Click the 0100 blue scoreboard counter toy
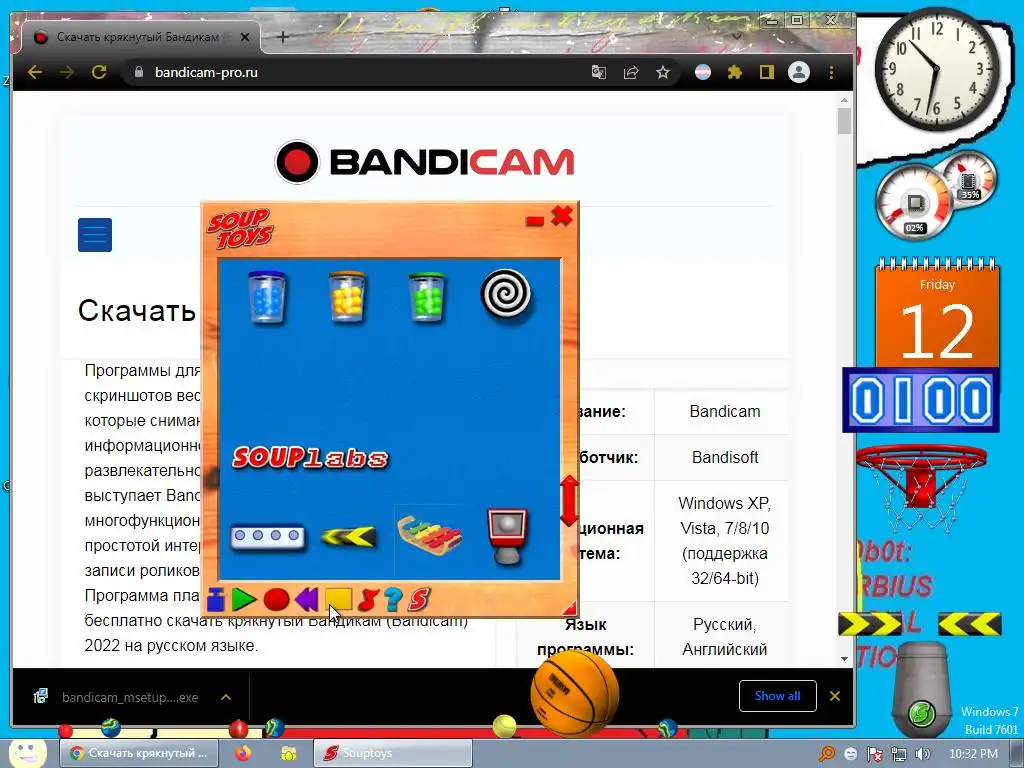Screen dimensions: 1024x768 921,400
